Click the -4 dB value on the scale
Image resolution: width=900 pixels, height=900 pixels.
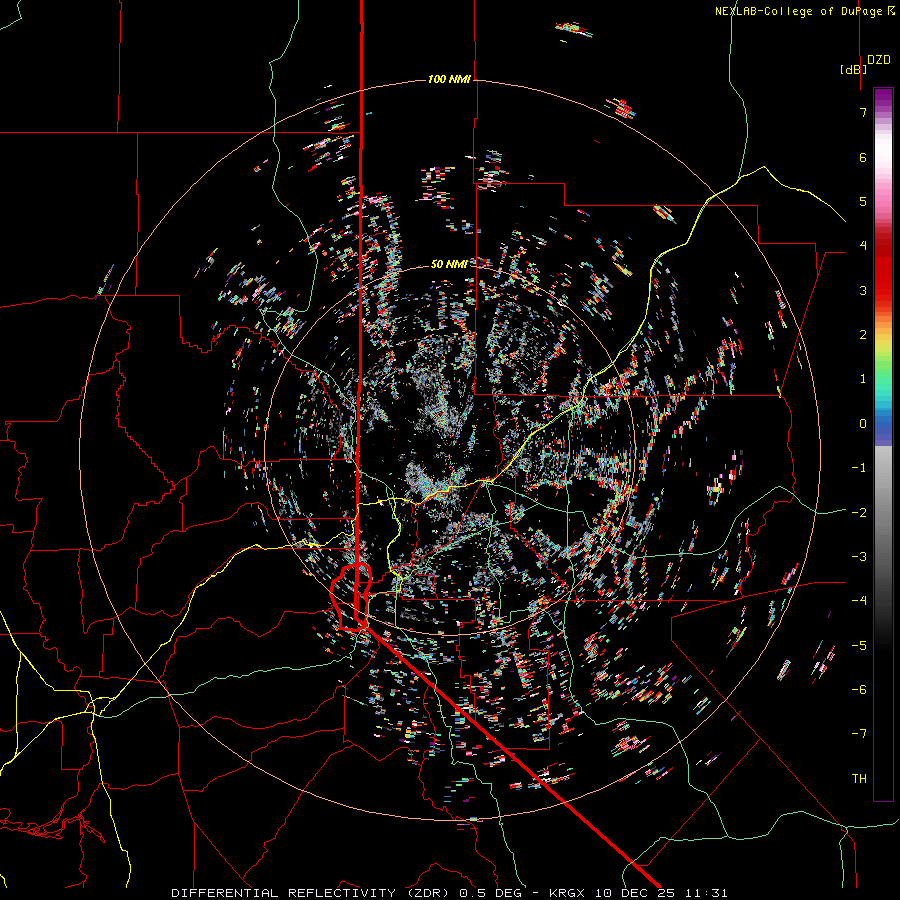coord(859,600)
